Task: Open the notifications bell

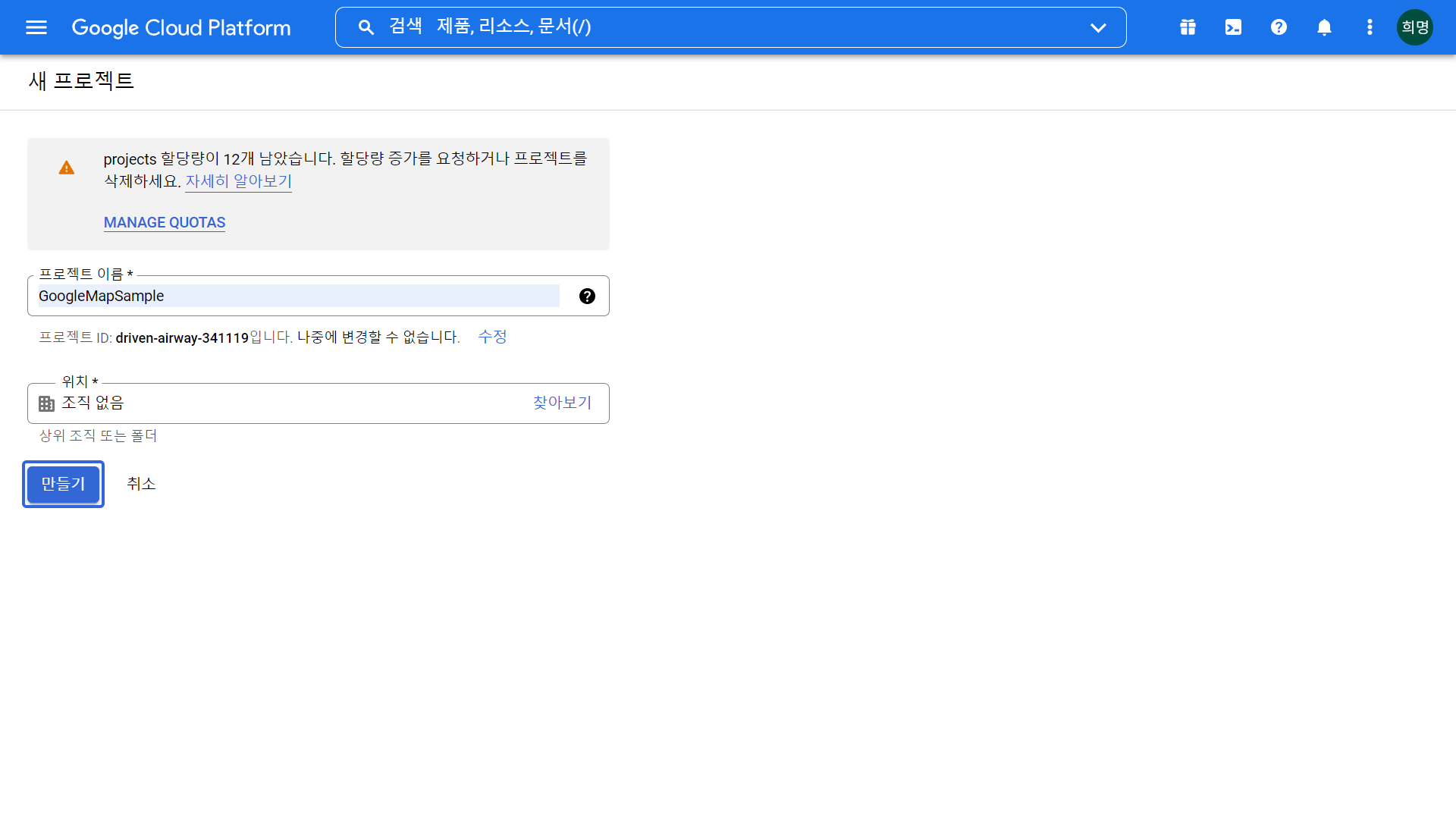Action: tap(1324, 28)
